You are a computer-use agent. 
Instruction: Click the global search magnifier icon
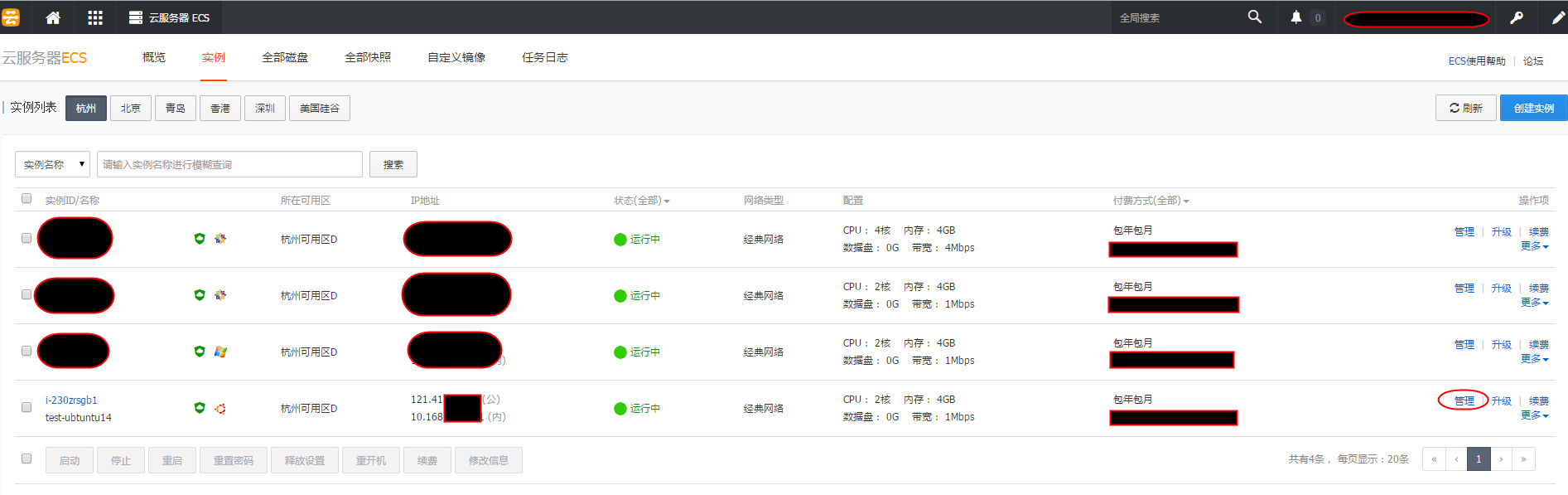coord(1254,17)
